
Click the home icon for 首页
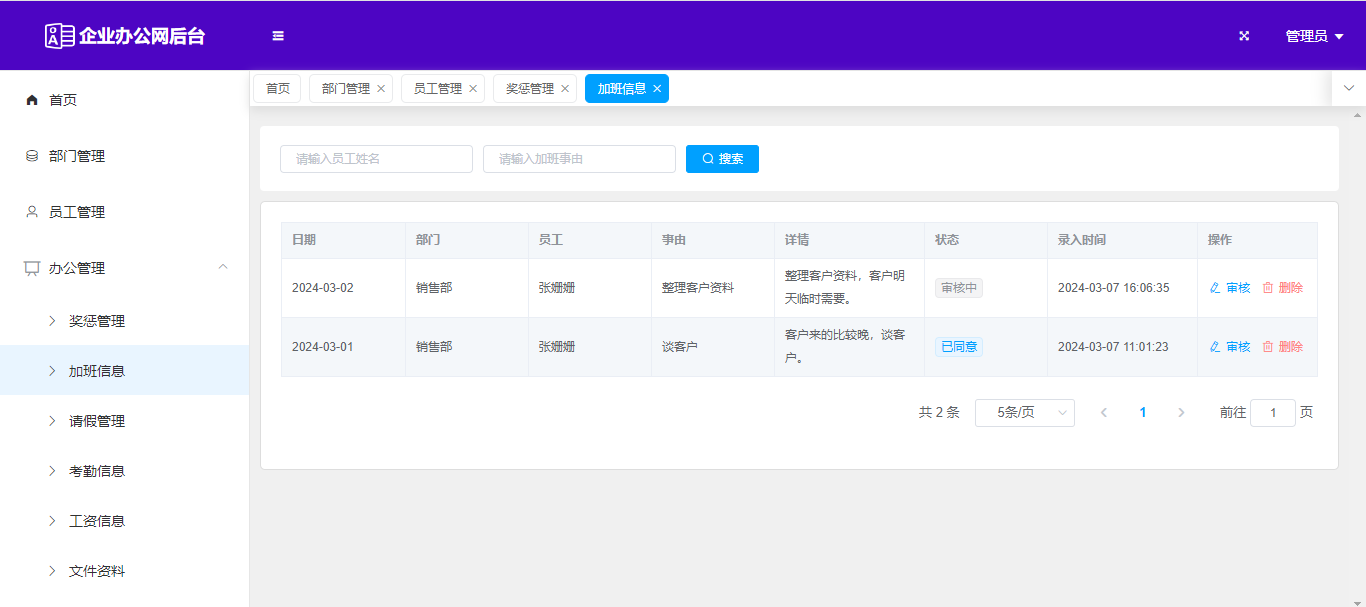coord(32,100)
